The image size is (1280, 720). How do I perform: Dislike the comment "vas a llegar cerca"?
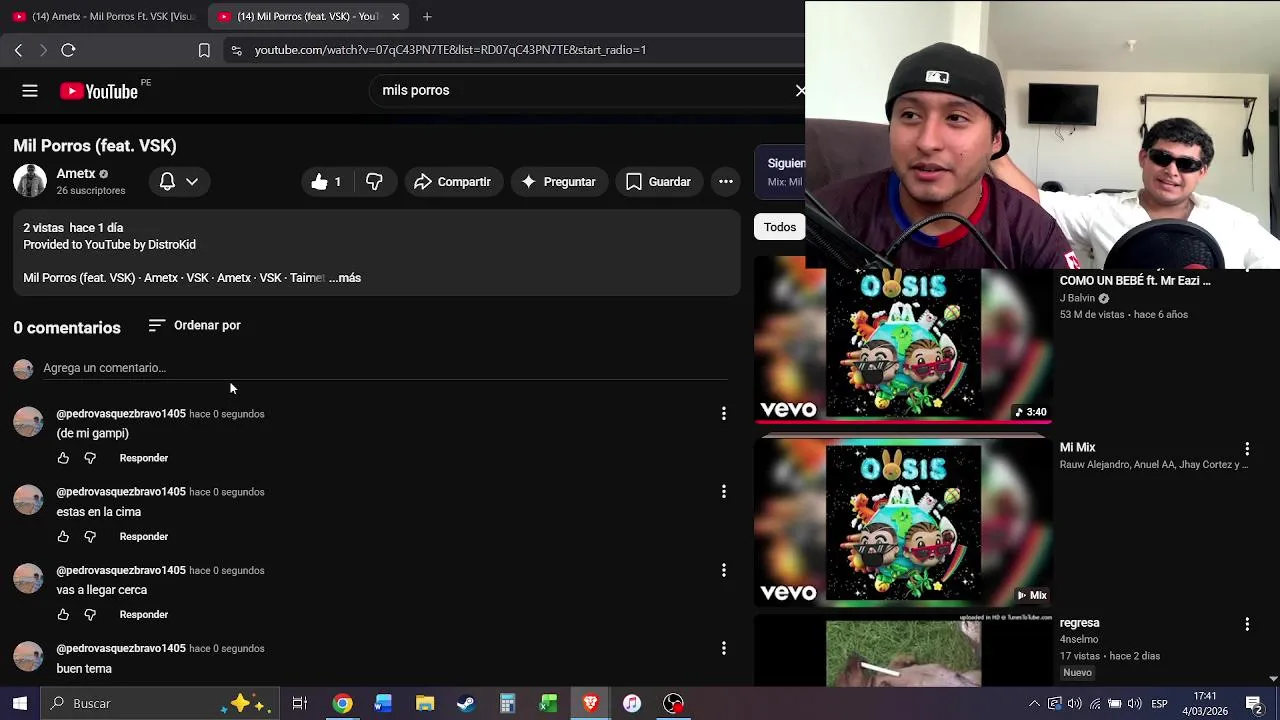tap(90, 615)
